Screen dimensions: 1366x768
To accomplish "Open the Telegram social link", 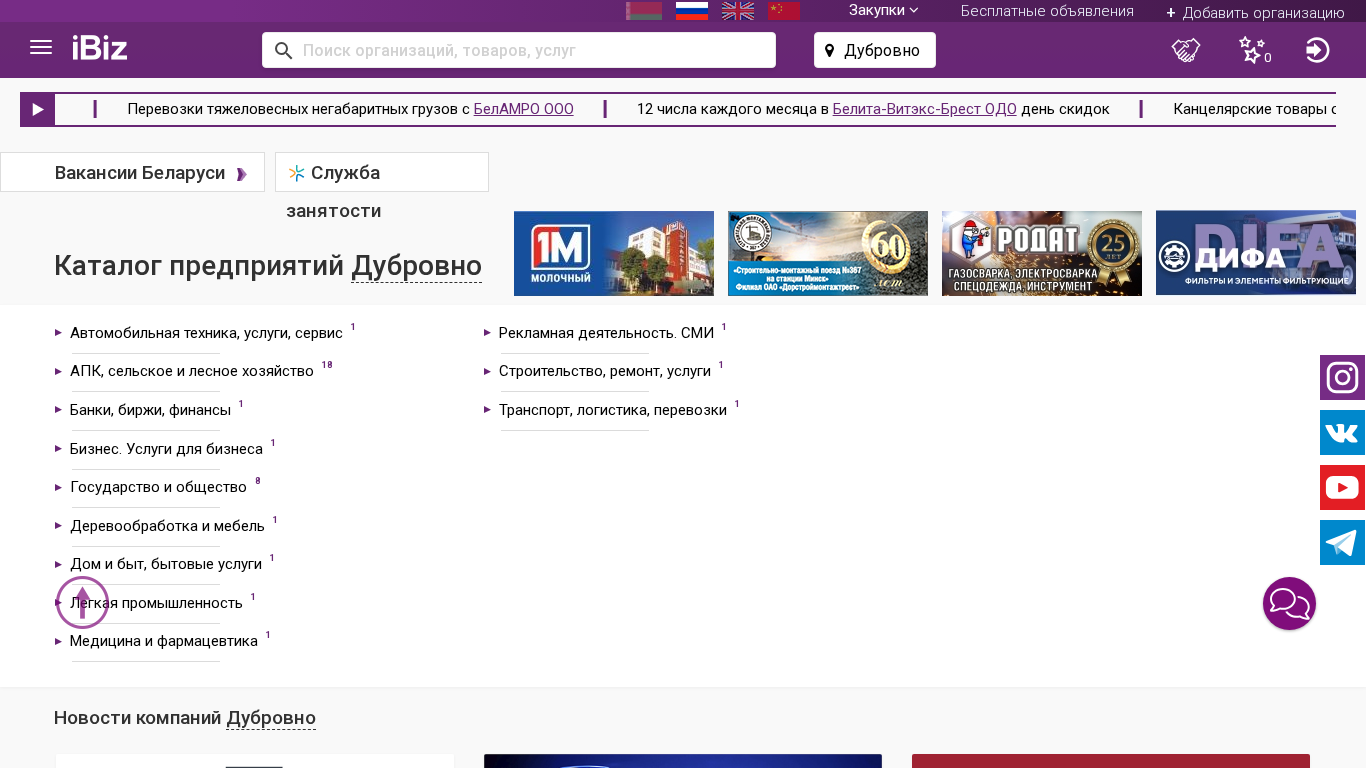I will coord(1342,543).
